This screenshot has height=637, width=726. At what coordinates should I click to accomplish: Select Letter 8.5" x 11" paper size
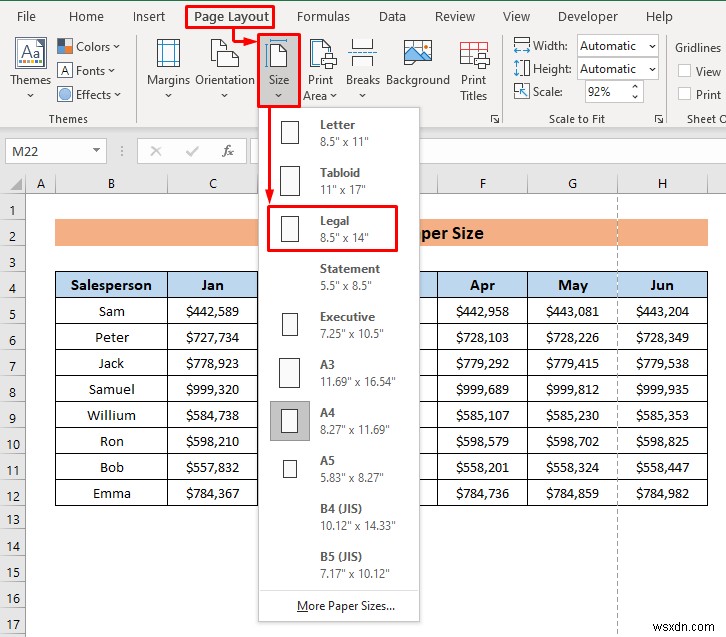(339, 133)
